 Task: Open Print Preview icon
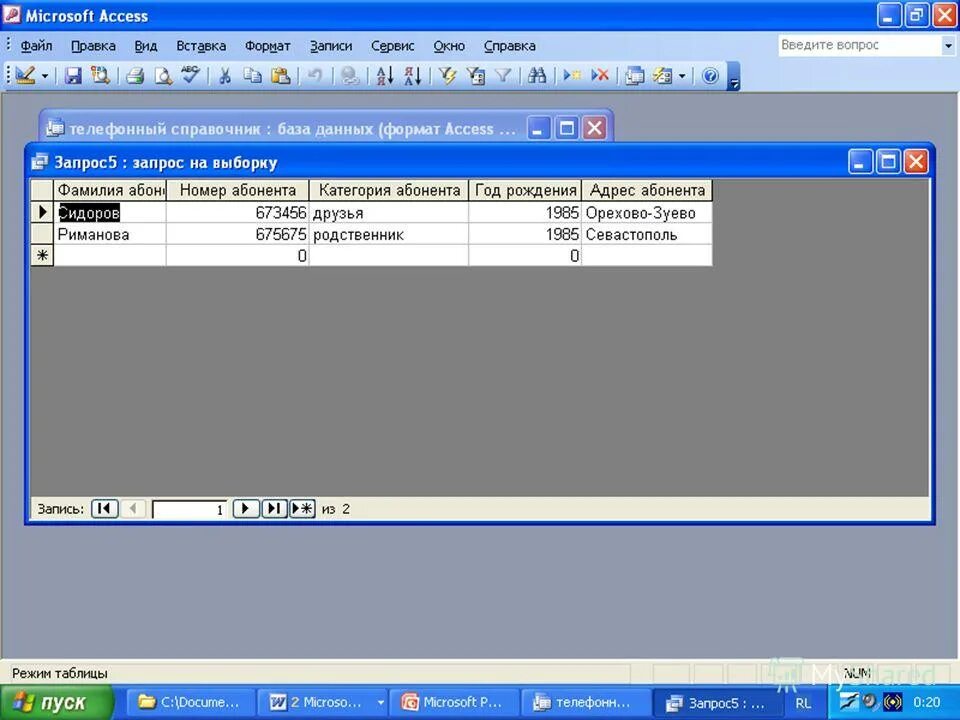(163, 75)
